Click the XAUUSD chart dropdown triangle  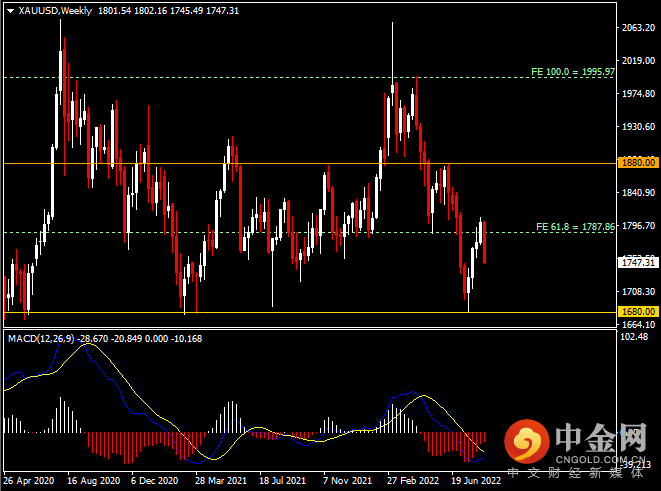(x=11, y=11)
